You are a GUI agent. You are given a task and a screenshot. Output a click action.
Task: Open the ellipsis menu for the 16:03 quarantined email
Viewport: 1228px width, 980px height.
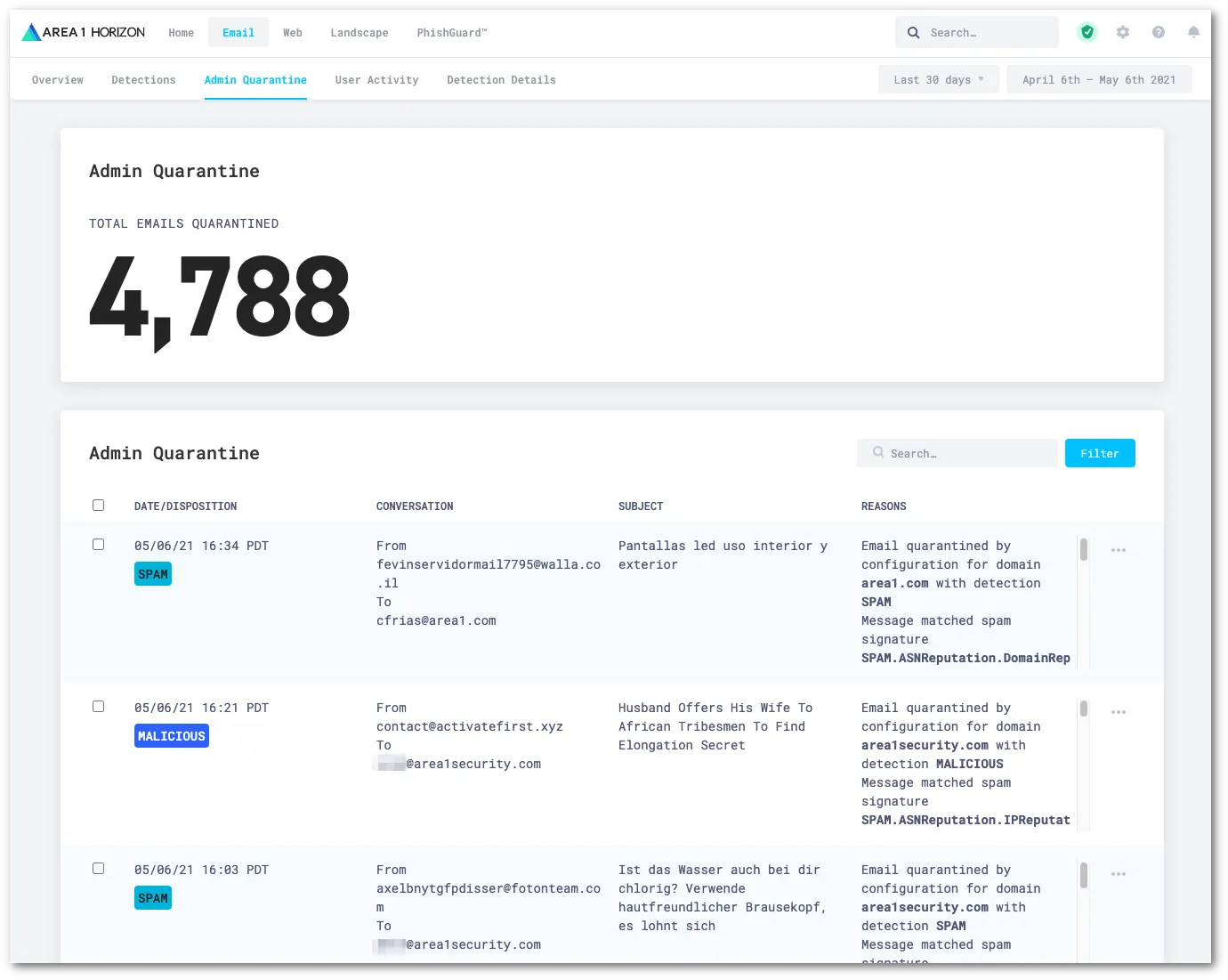[x=1118, y=874]
